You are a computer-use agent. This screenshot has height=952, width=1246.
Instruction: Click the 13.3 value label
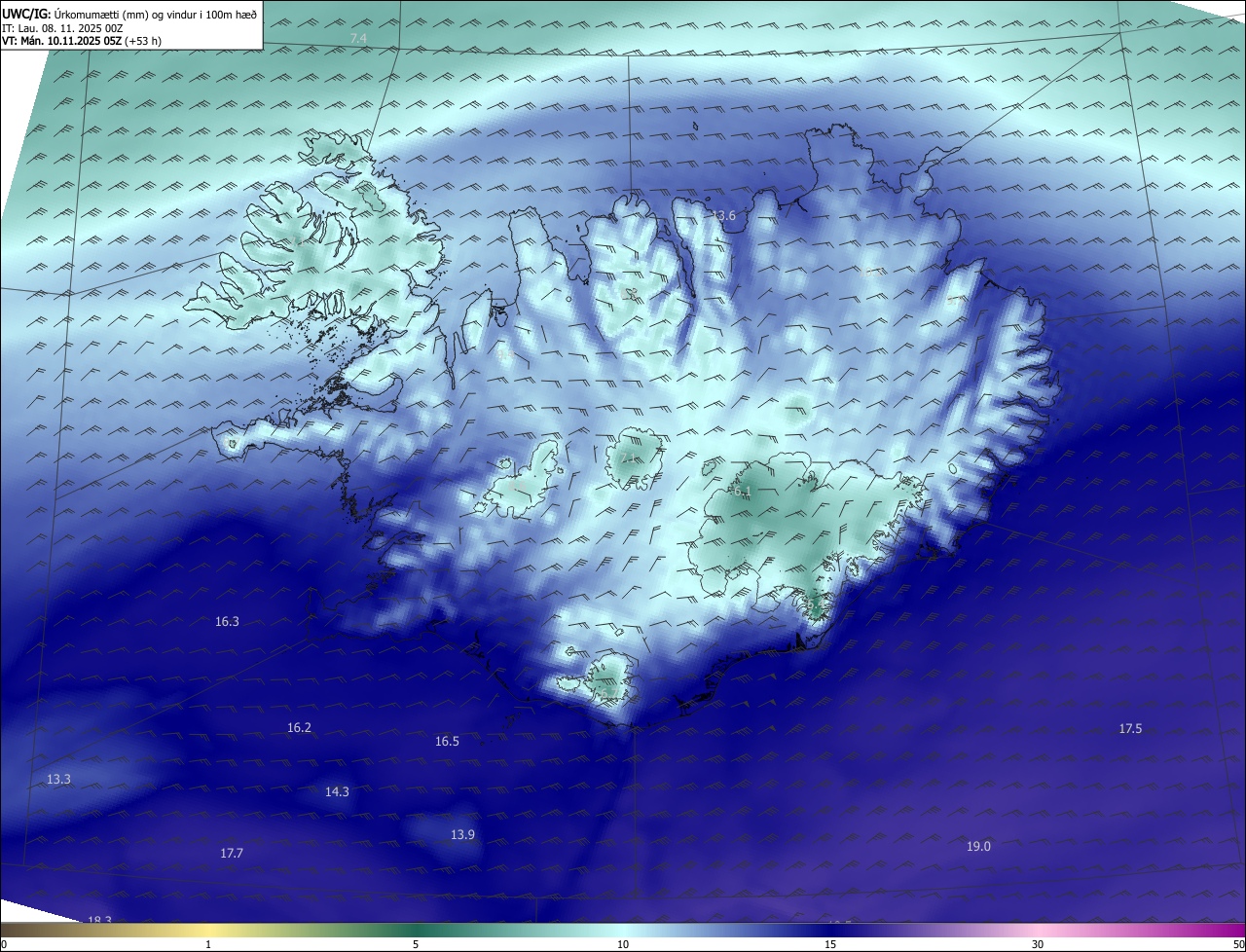click(x=59, y=780)
